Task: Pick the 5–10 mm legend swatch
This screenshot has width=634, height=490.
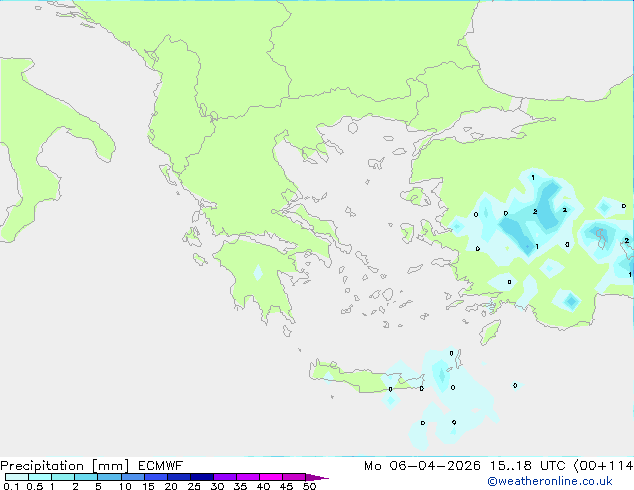Action: coord(109,477)
